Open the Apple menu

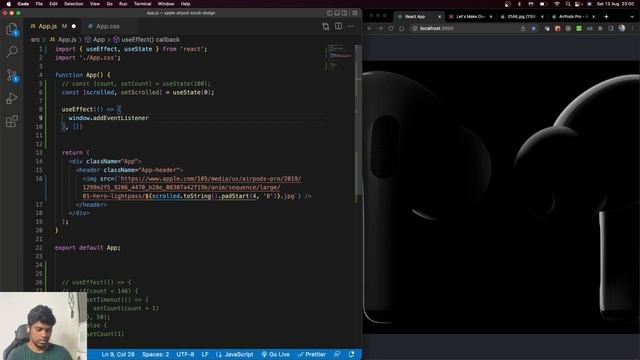(9, 4)
